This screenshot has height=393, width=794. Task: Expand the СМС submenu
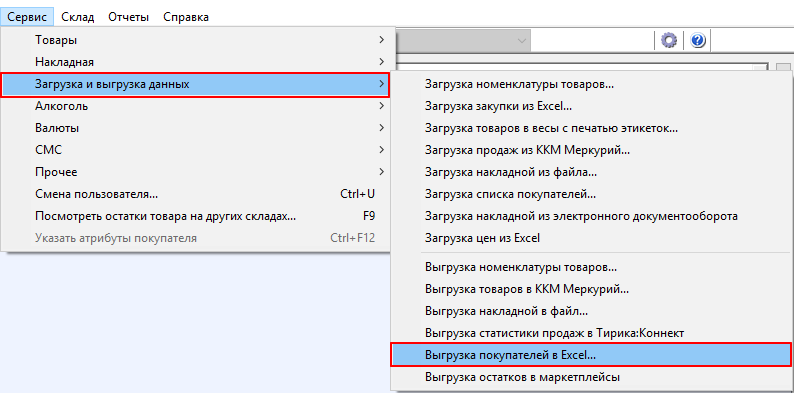point(195,150)
